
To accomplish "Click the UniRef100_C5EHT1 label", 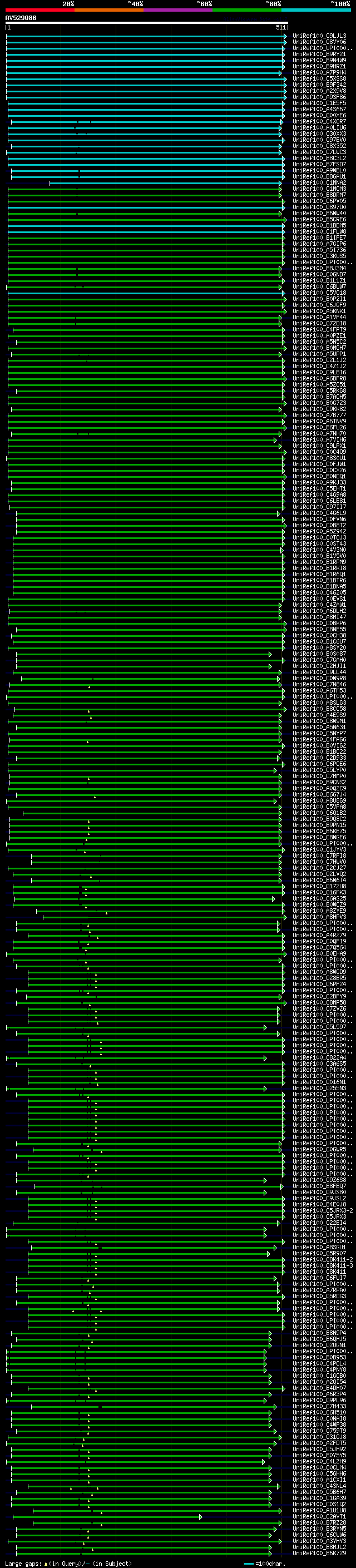I will pos(319,489).
